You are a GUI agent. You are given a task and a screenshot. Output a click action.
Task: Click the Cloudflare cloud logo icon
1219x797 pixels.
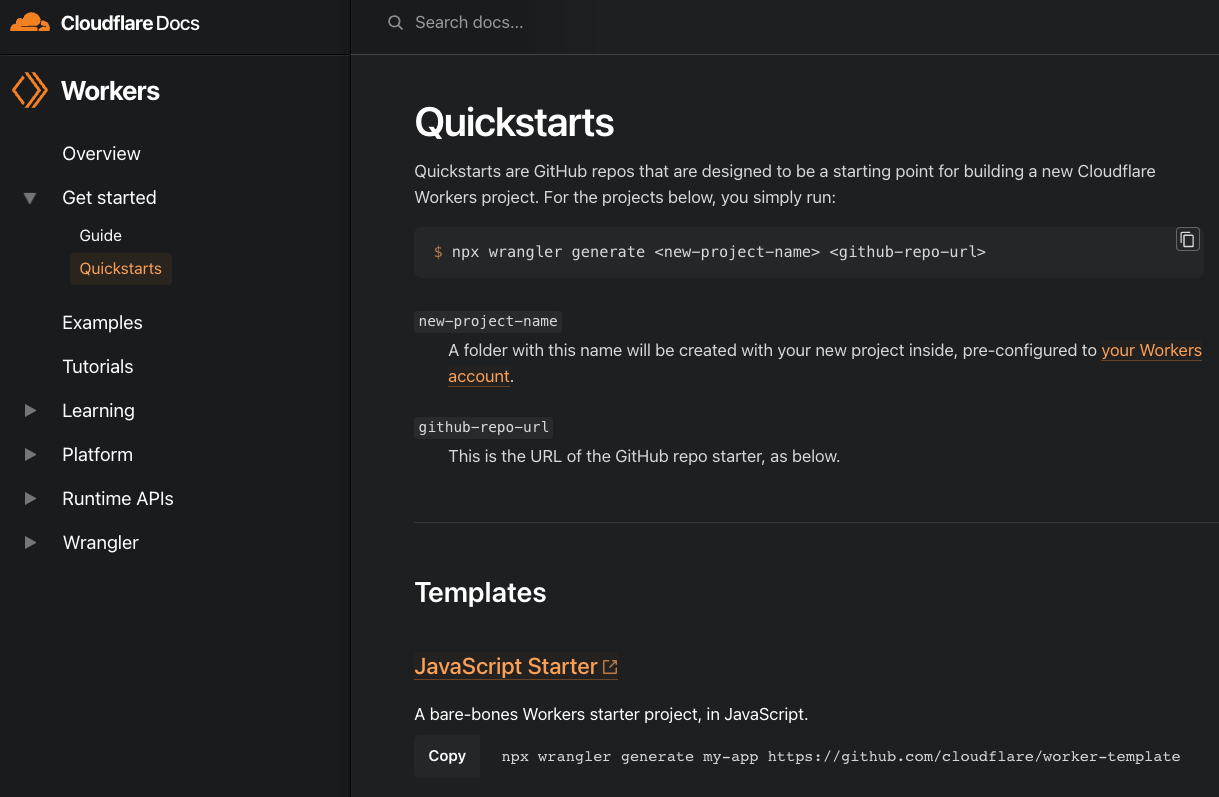(29, 22)
